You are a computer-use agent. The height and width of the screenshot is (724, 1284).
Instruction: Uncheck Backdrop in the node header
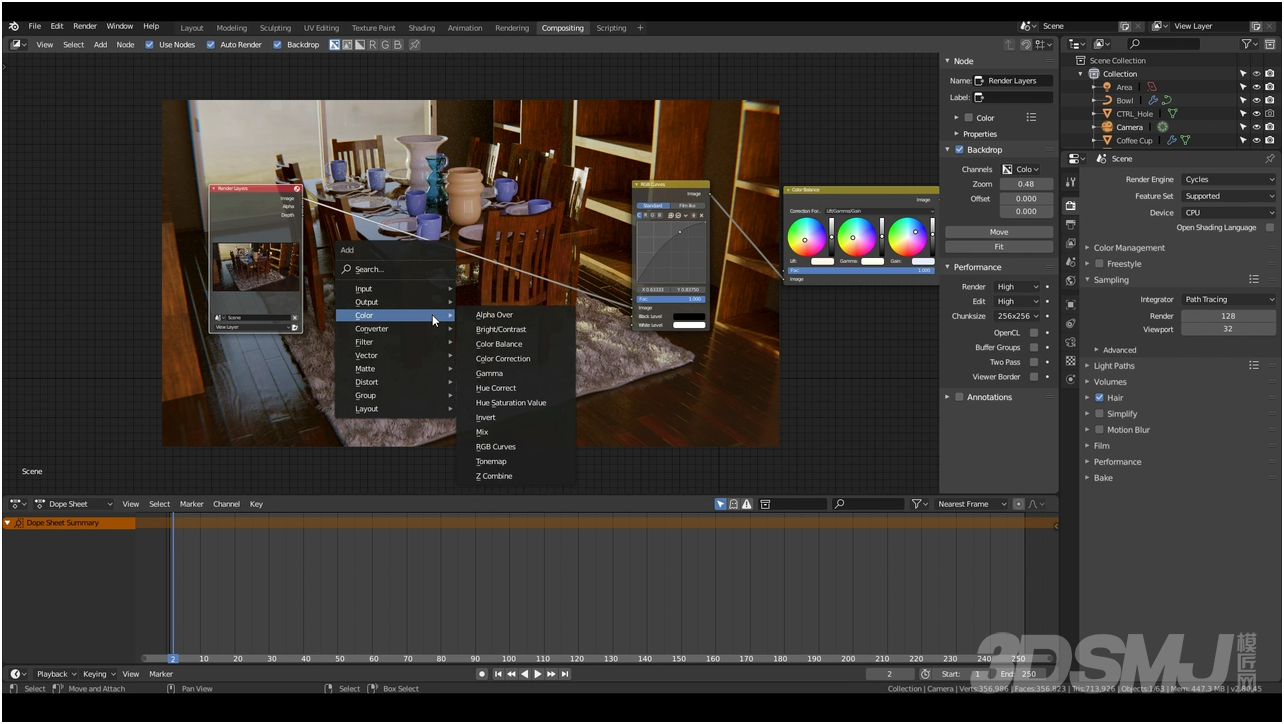(278, 44)
